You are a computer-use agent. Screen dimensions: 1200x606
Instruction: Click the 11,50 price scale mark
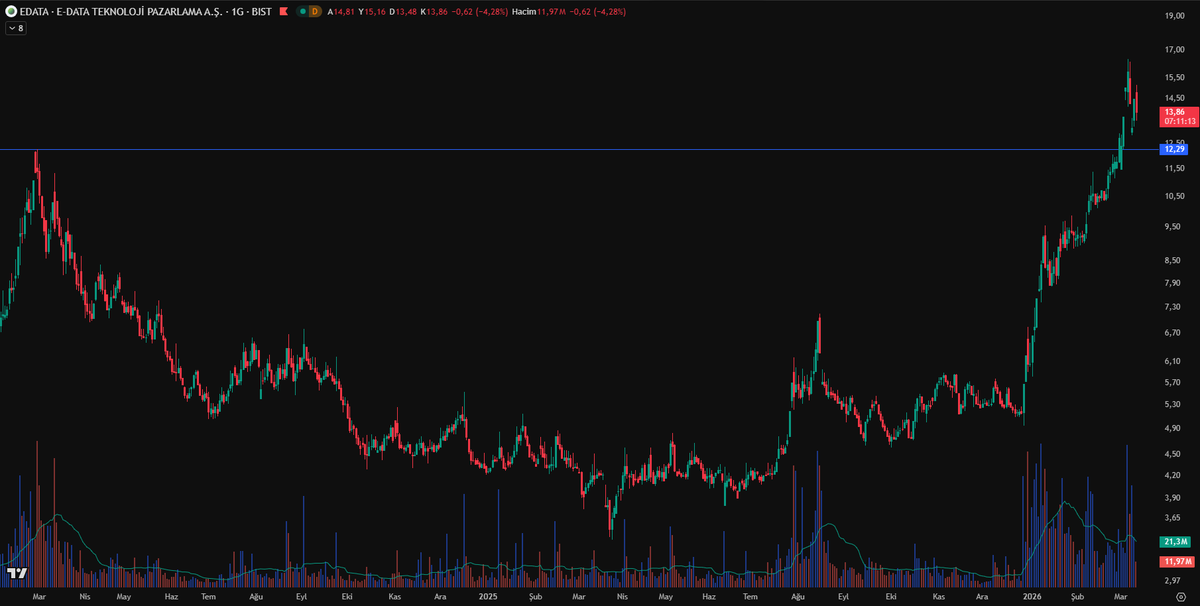click(1174, 168)
